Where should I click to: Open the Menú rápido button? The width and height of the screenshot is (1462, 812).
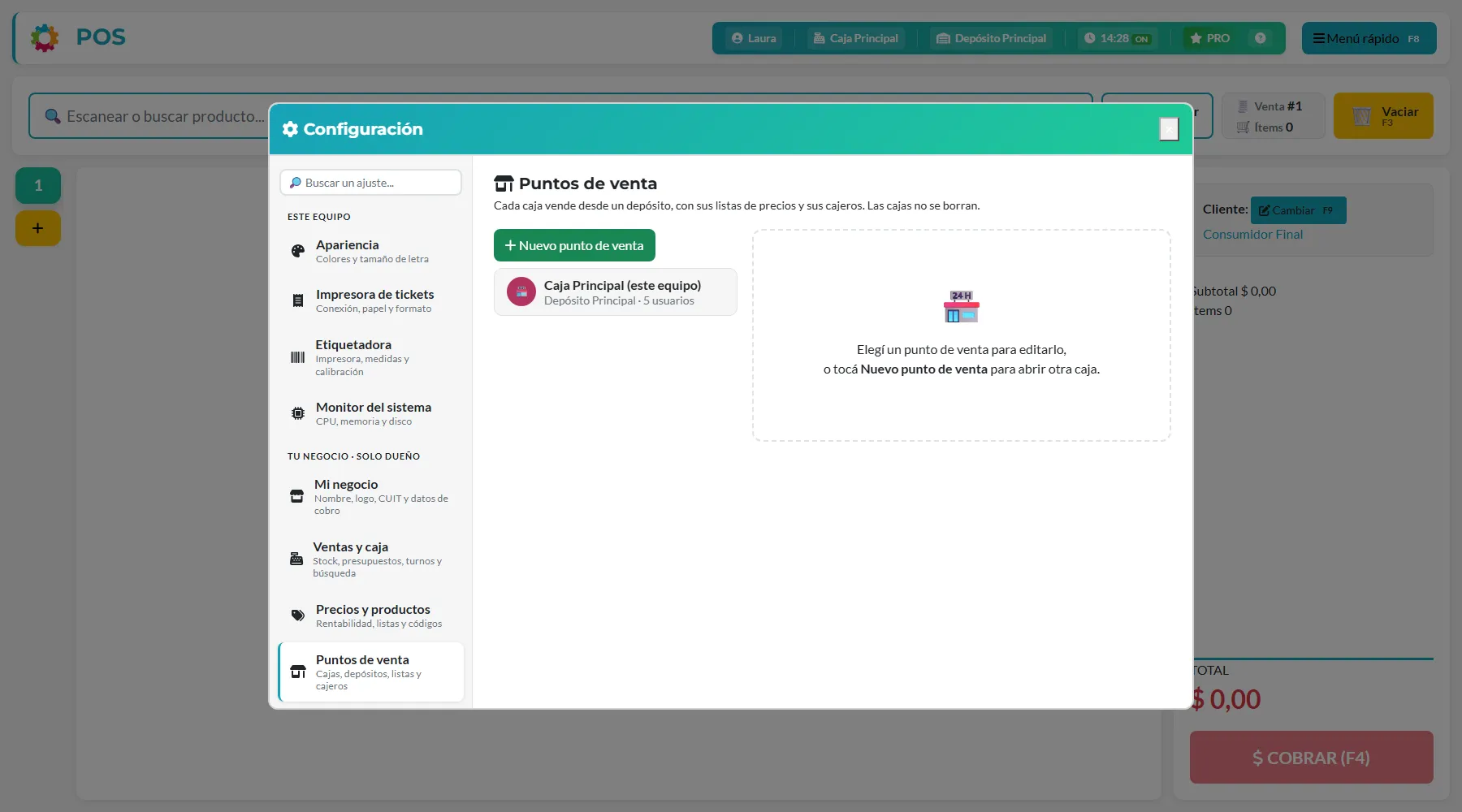(x=1369, y=38)
